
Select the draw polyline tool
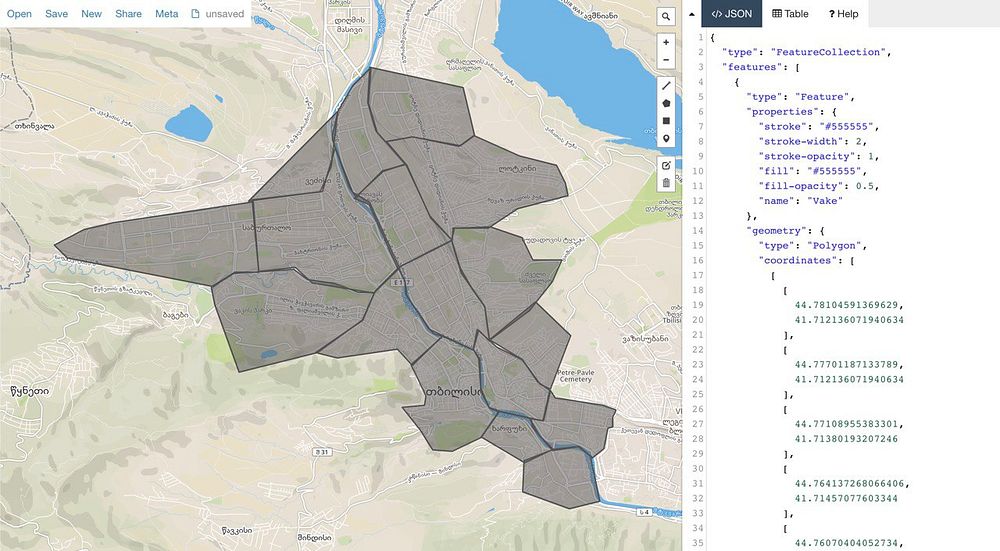666,86
